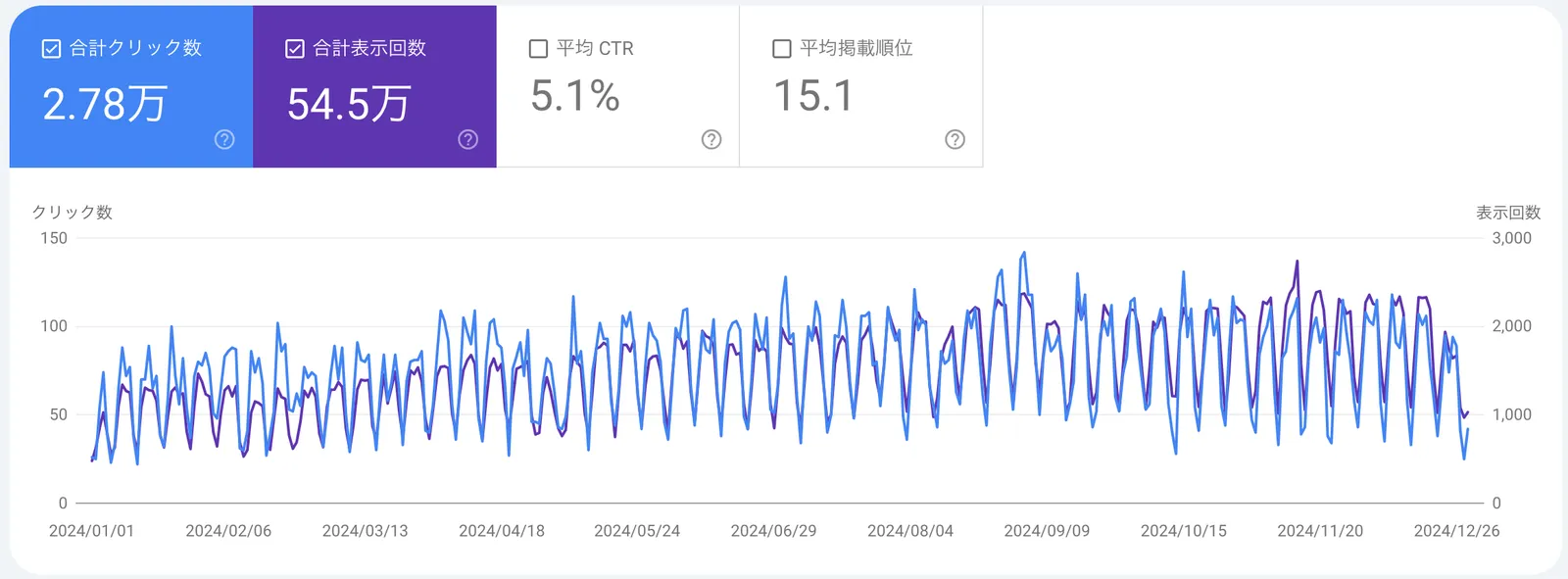Click the 2.78万 total clicks value
1568x579 pixels.
(105, 104)
